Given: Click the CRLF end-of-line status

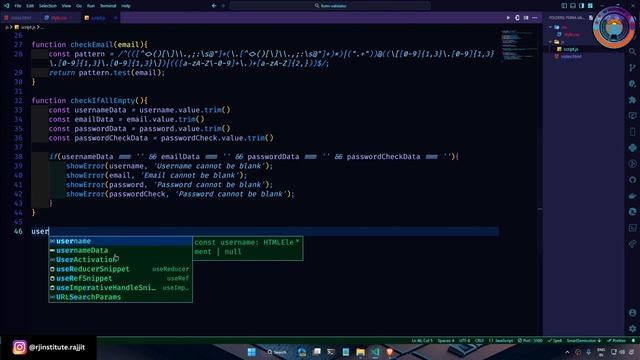Looking at the screenshot, I should click(479, 340).
